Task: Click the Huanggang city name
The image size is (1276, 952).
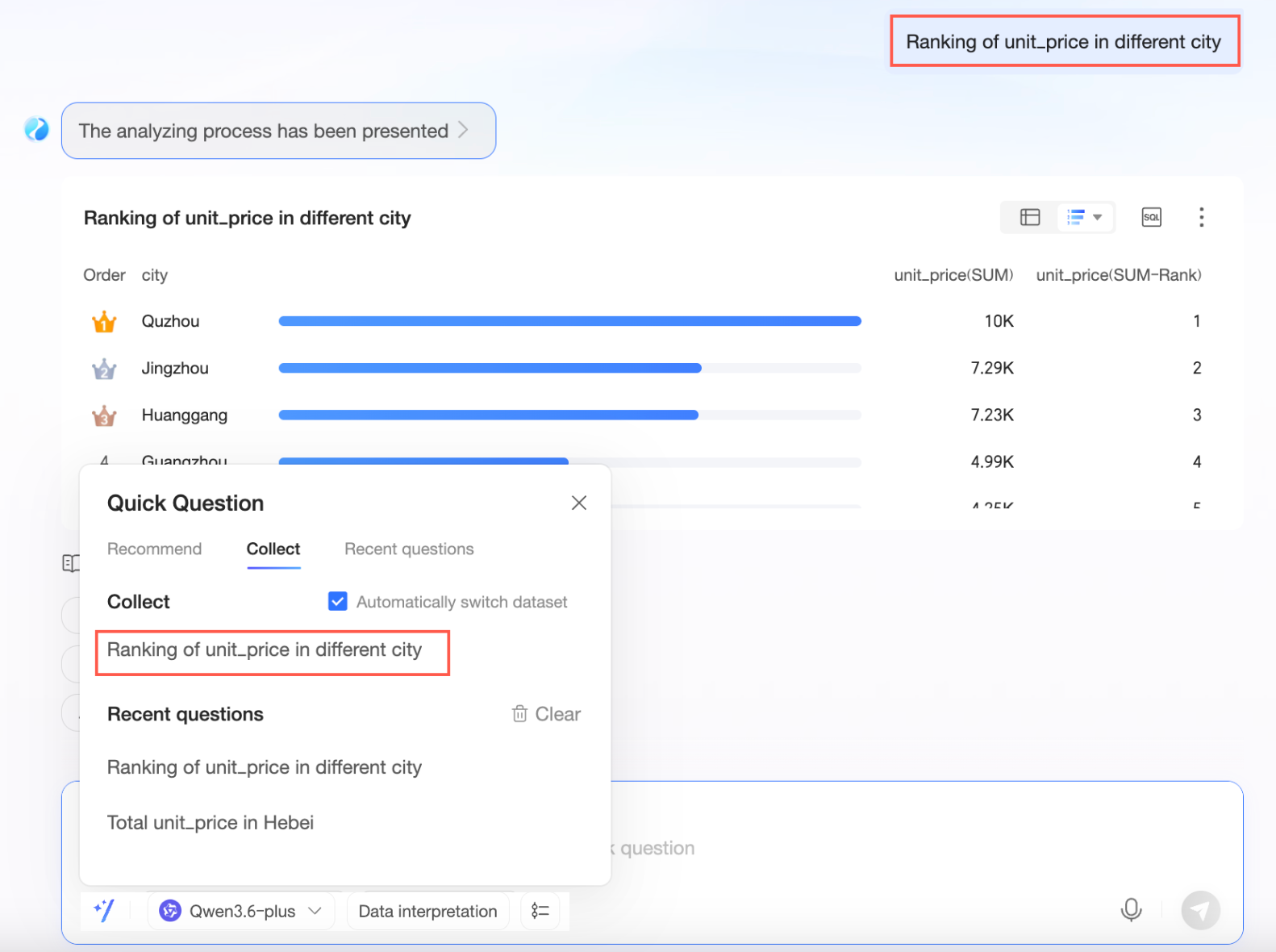Action: [x=185, y=415]
